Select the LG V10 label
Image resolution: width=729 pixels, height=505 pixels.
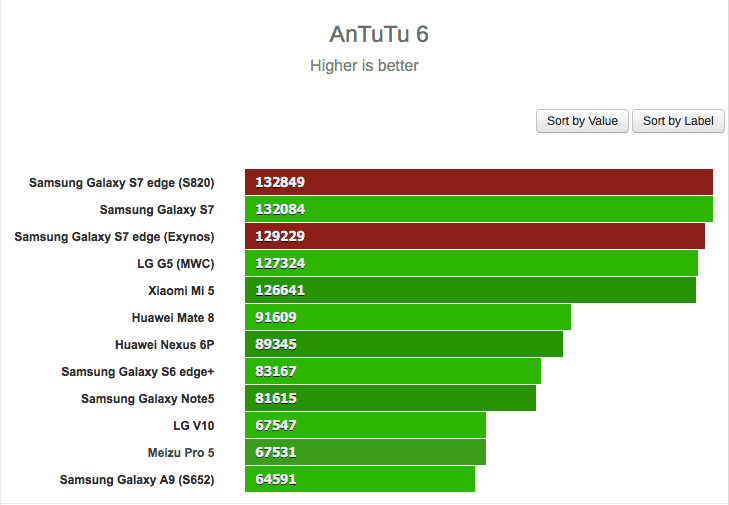point(193,425)
